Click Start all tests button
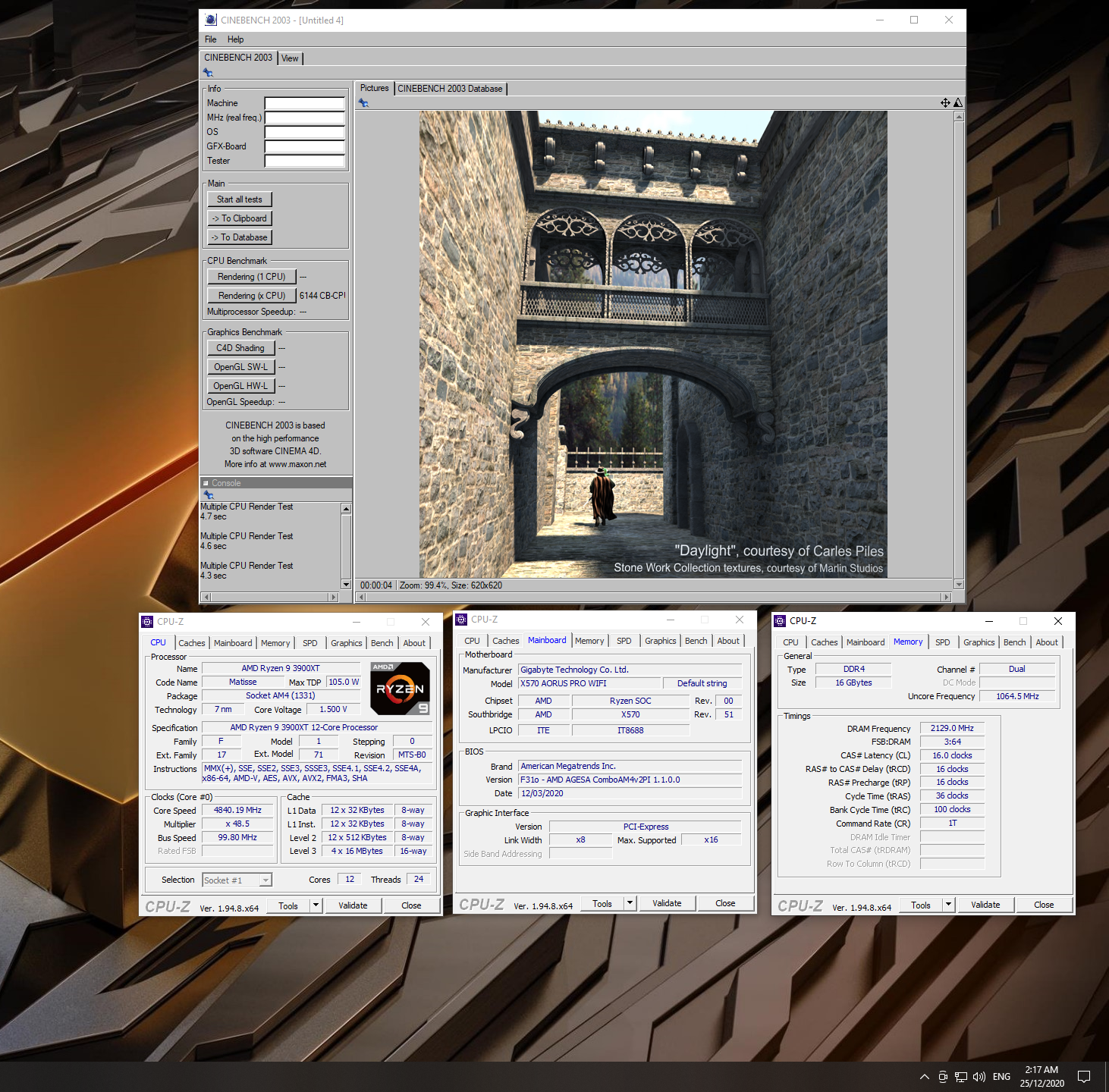This screenshot has width=1109, height=1092. [x=240, y=199]
